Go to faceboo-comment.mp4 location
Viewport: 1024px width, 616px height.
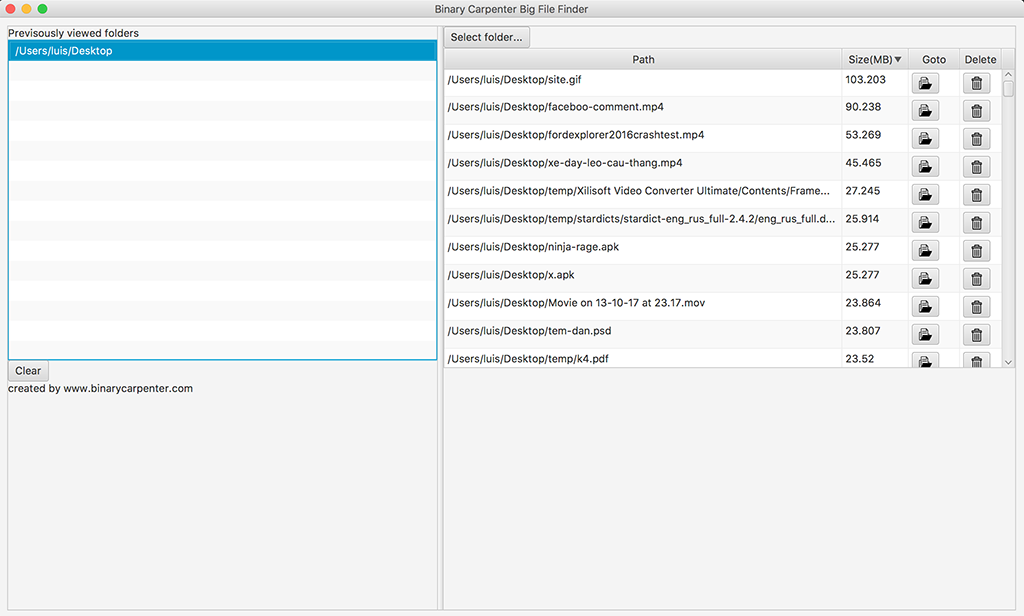[x=925, y=111]
